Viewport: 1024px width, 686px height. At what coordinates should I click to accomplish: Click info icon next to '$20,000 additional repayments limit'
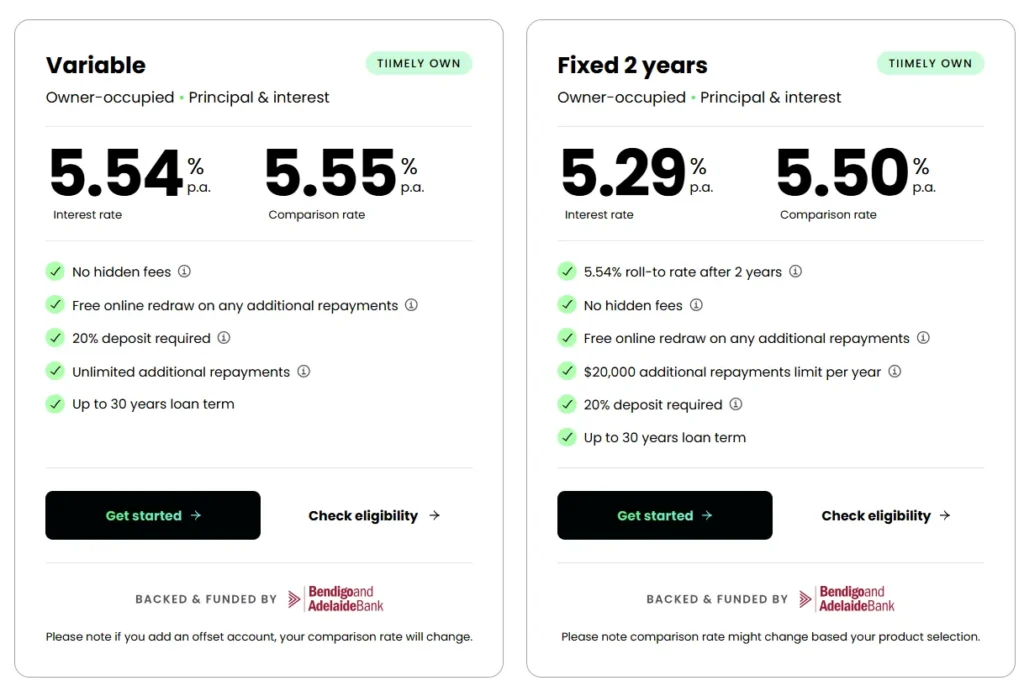point(894,371)
